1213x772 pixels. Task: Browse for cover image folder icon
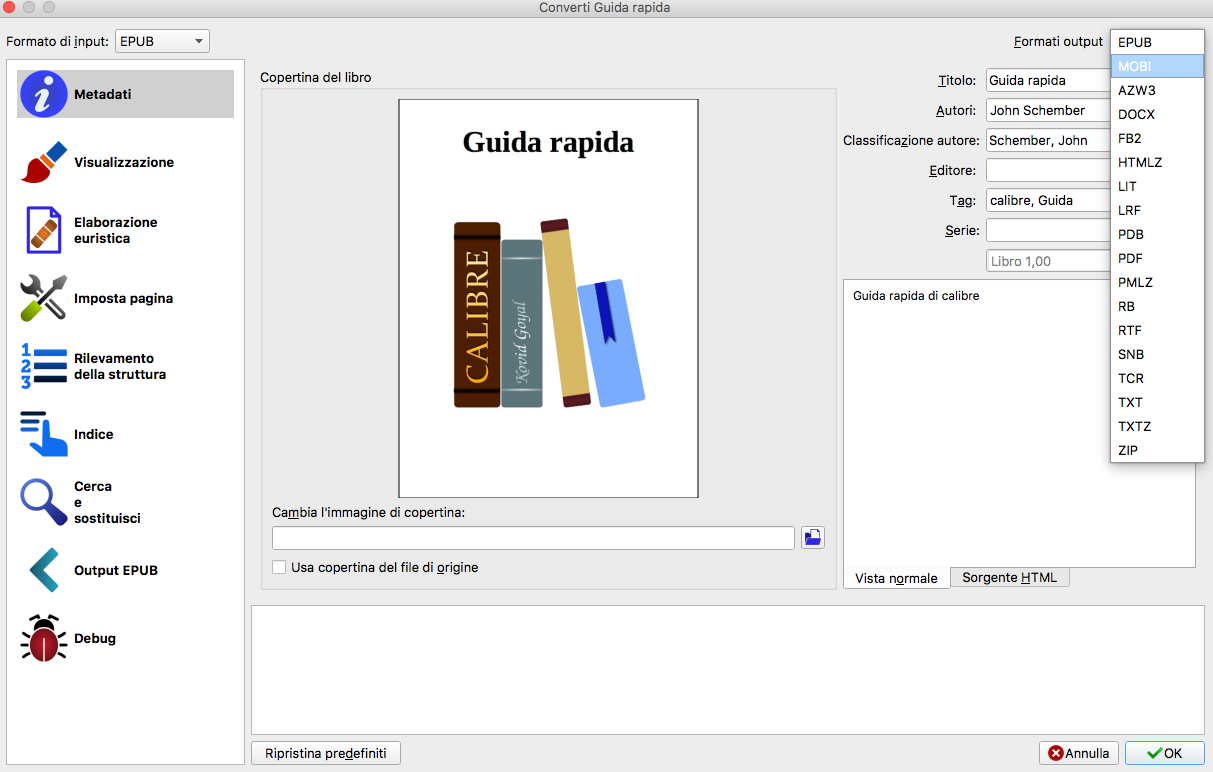click(812, 538)
